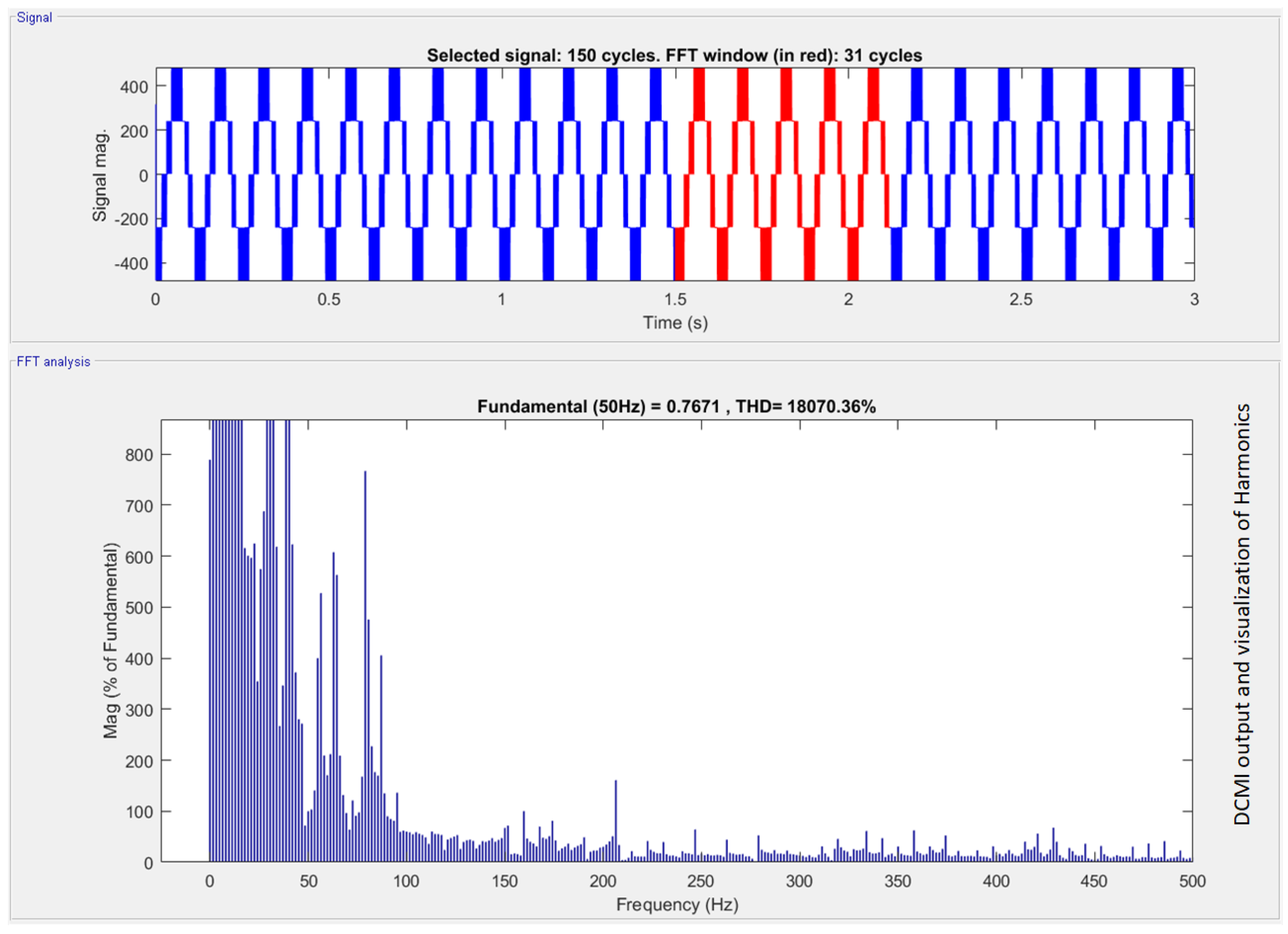
Task: Click the '-400' tick on the signal axis
Action: pyautogui.click(x=131, y=264)
